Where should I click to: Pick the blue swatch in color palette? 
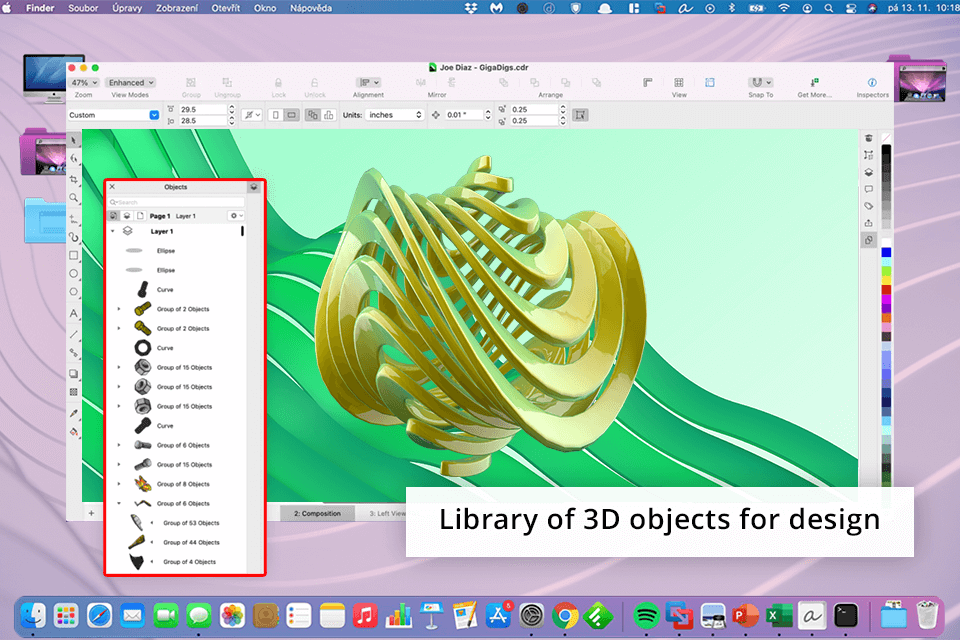(x=886, y=252)
